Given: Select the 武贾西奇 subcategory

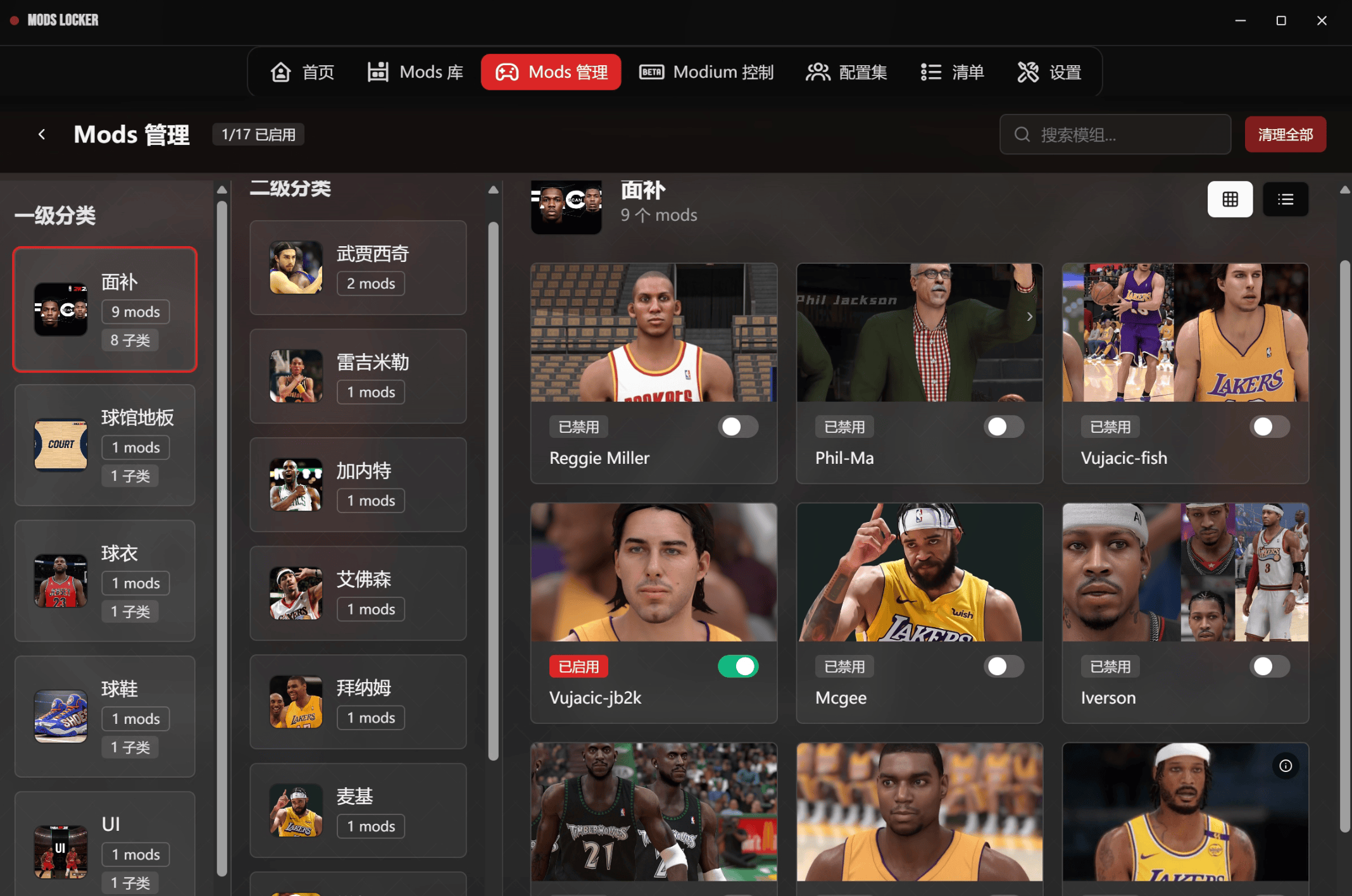Looking at the screenshot, I should 358,268.
